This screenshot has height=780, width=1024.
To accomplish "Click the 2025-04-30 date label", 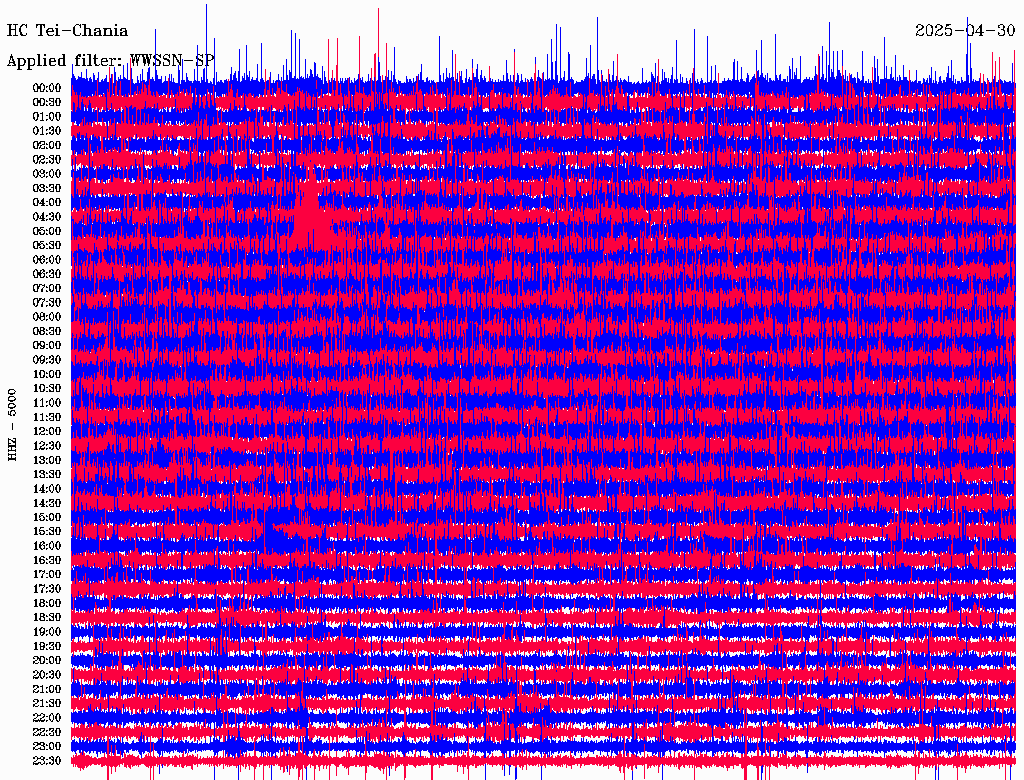I will pos(965,31).
